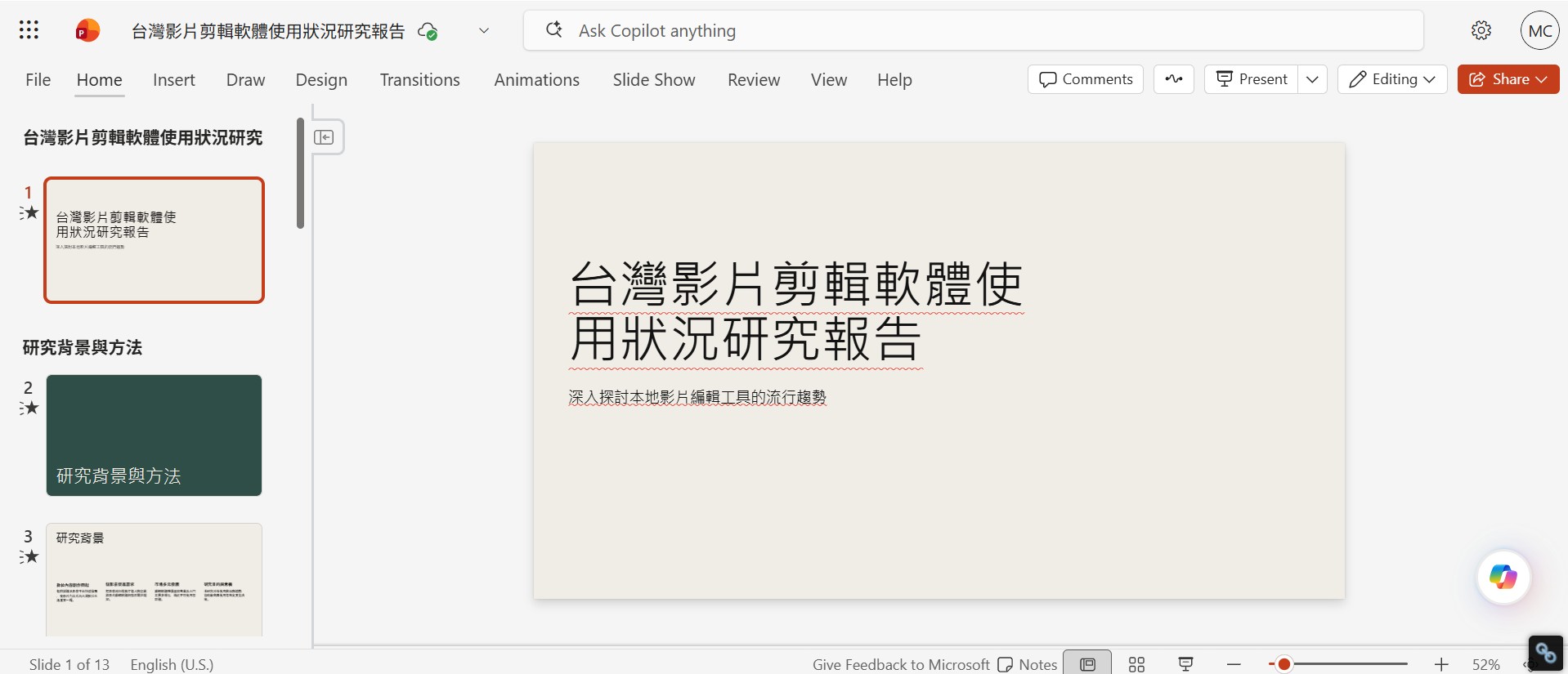This screenshot has width=1568, height=674.
Task: Open the Editing mode dropdown
Action: pos(1392,79)
